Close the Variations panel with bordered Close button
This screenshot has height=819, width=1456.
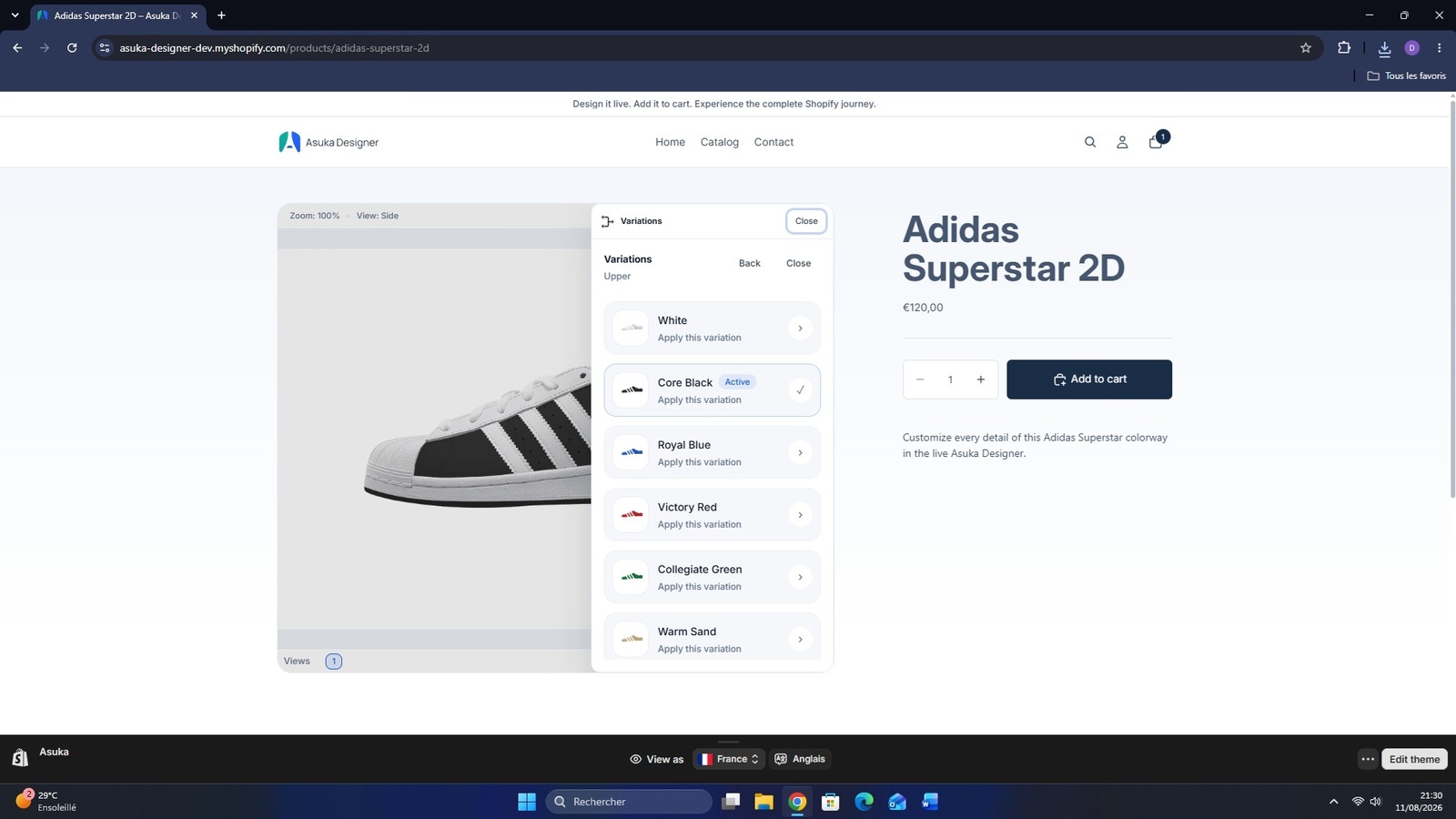point(806,221)
